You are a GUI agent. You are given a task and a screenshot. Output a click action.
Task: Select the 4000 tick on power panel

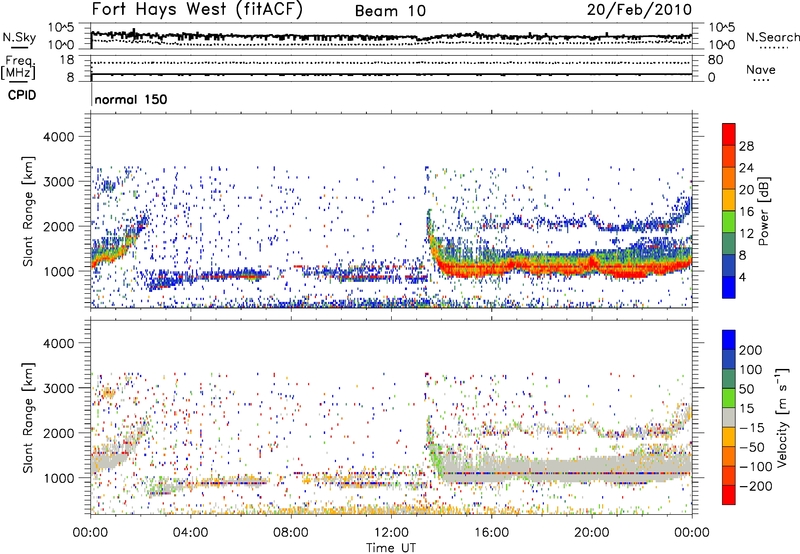tap(58, 137)
